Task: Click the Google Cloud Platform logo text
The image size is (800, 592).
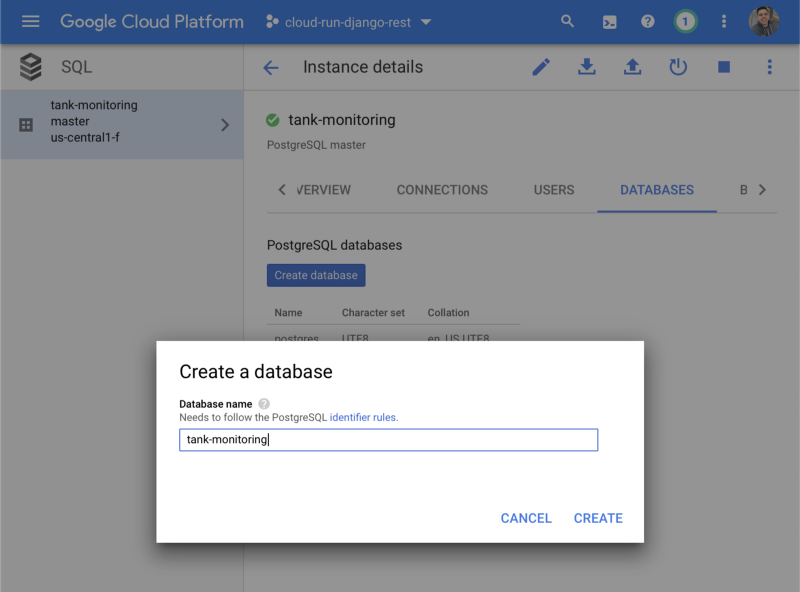Action: [x=152, y=22]
